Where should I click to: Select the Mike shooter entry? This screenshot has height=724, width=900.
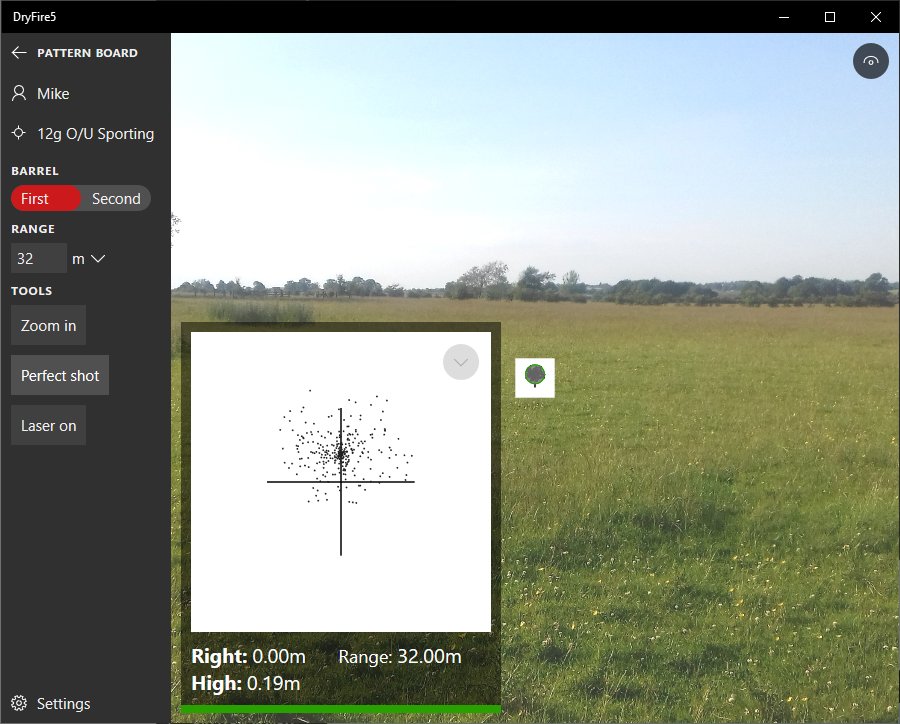pos(53,93)
